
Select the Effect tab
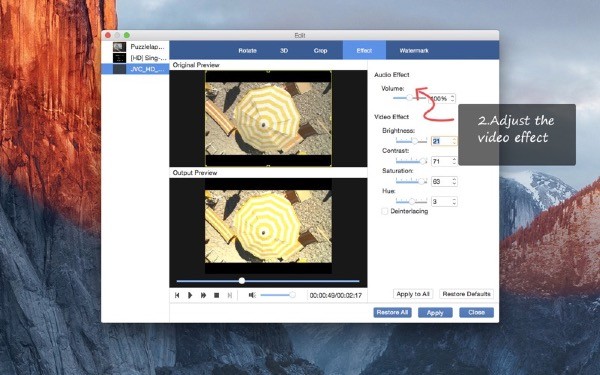364,51
